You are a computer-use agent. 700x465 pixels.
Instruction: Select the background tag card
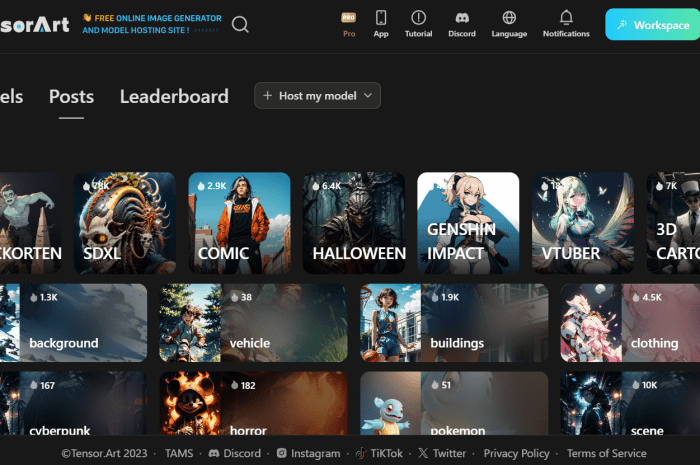click(x=73, y=323)
